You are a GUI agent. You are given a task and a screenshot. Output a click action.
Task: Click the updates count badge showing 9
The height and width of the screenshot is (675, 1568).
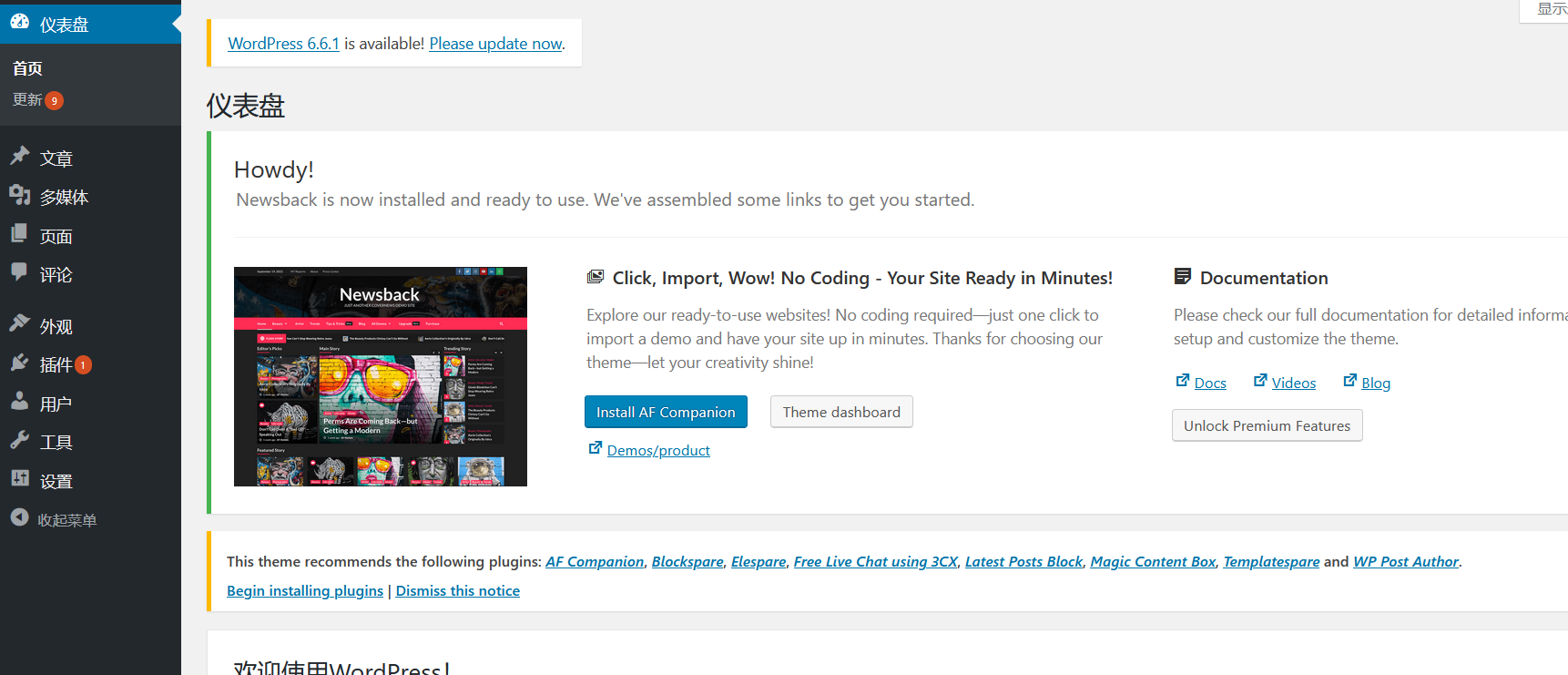pos(55,100)
